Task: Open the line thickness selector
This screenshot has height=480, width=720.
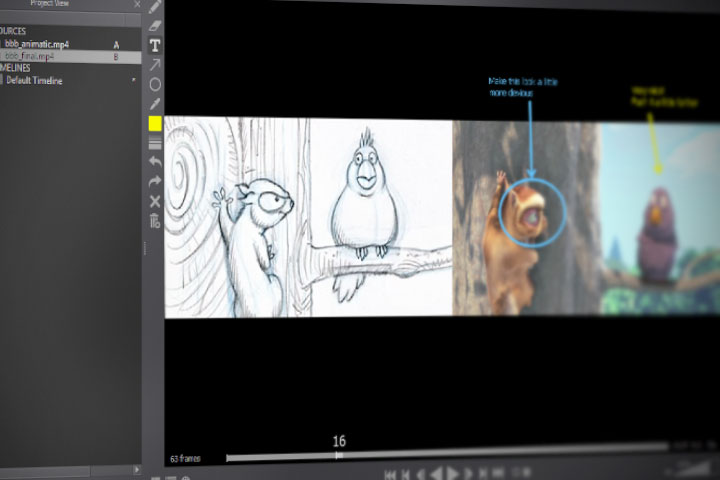Action: tap(155, 143)
